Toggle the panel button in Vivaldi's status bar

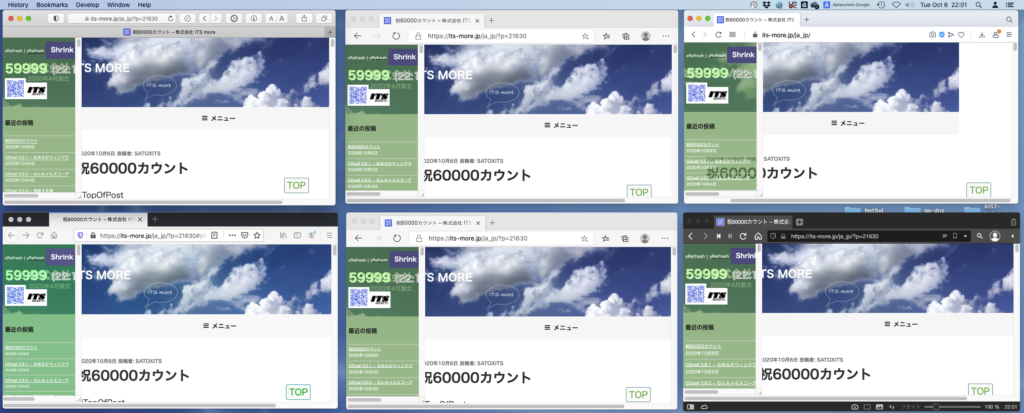pyautogui.click(x=692, y=407)
